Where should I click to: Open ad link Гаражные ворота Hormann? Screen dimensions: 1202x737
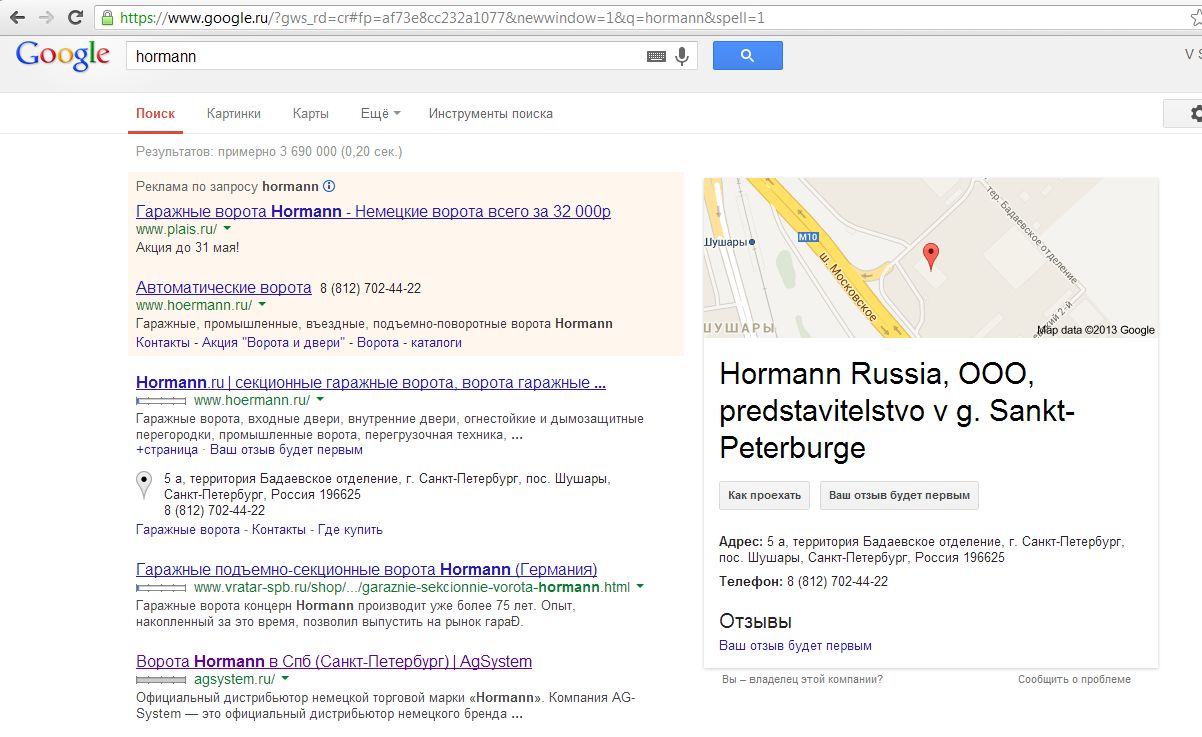pyautogui.click(x=373, y=211)
